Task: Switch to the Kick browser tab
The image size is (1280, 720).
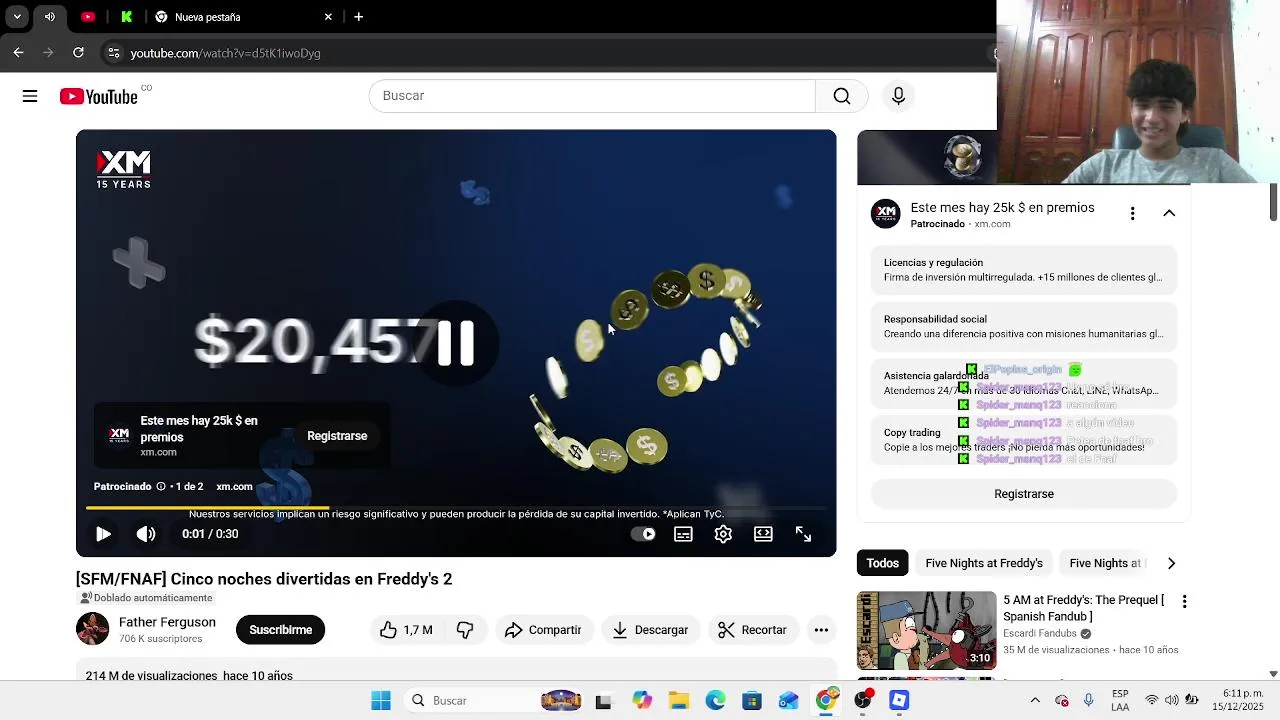Action: pos(126,17)
